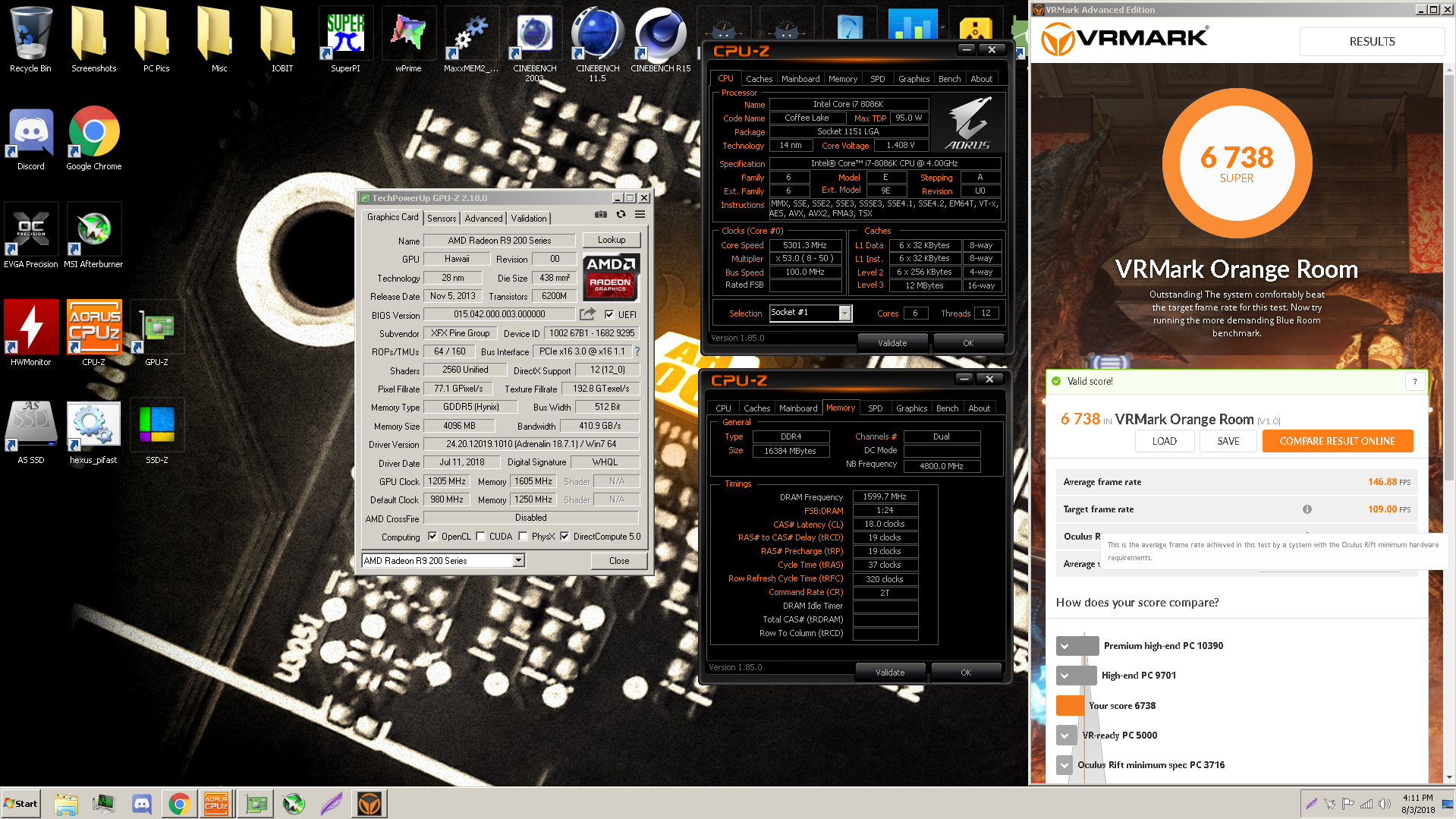Switch to Sensors tab in GPU-Z
The height and width of the screenshot is (819, 1456).
442,218
